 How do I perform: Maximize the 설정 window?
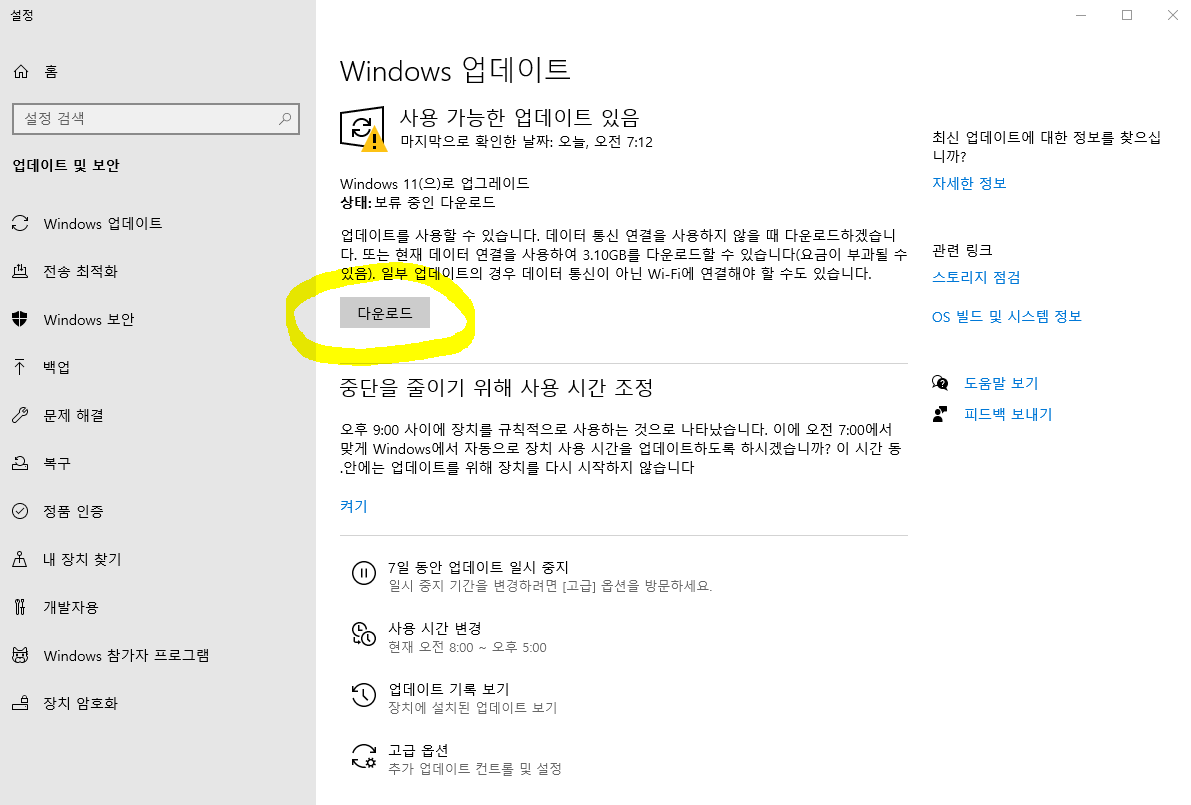point(1126,15)
